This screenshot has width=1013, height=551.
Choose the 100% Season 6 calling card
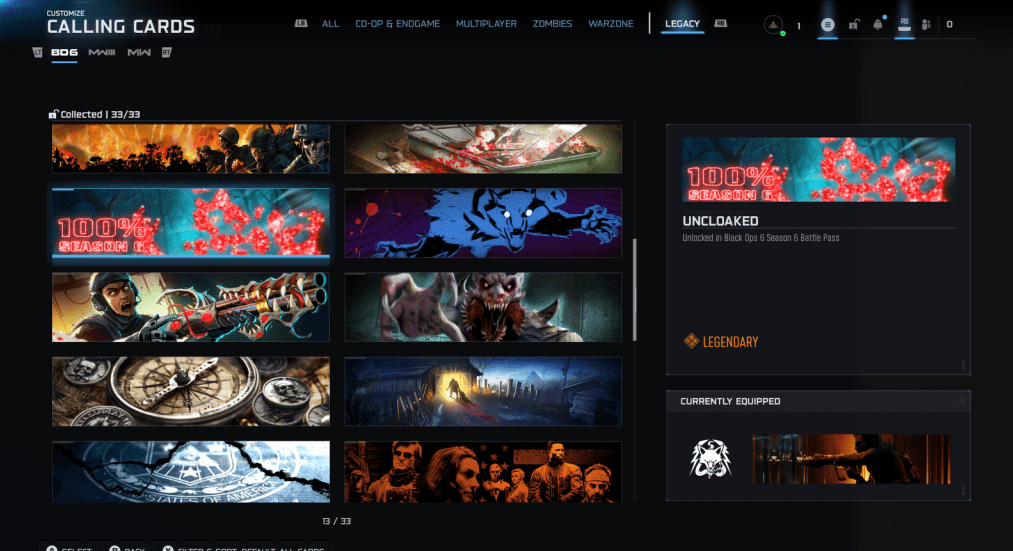click(191, 223)
